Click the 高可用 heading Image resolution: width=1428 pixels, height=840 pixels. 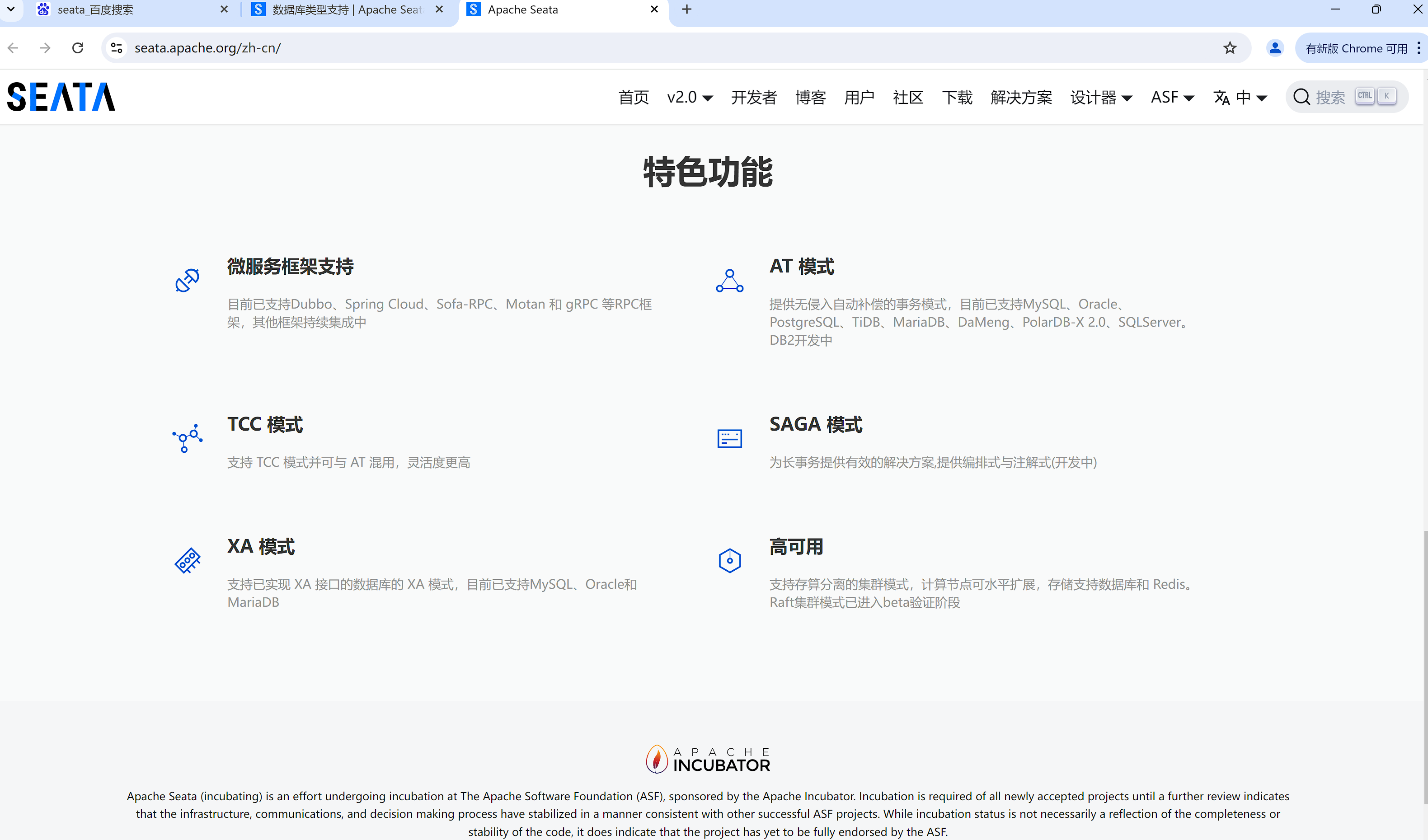point(796,546)
